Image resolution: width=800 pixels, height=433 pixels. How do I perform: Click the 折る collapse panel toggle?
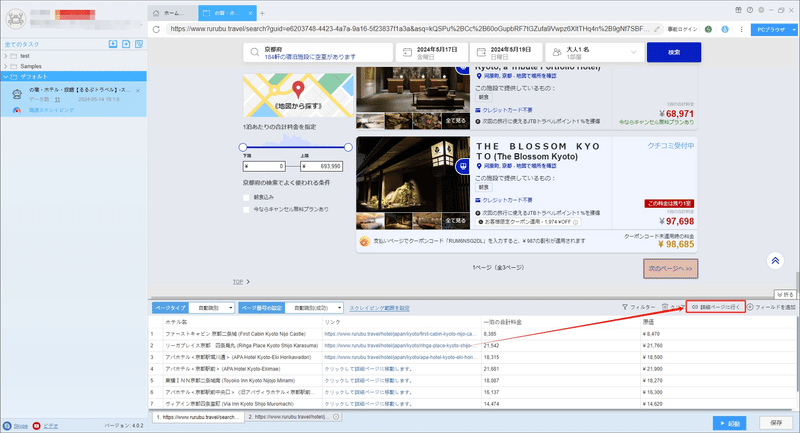pyautogui.click(x=785, y=294)
